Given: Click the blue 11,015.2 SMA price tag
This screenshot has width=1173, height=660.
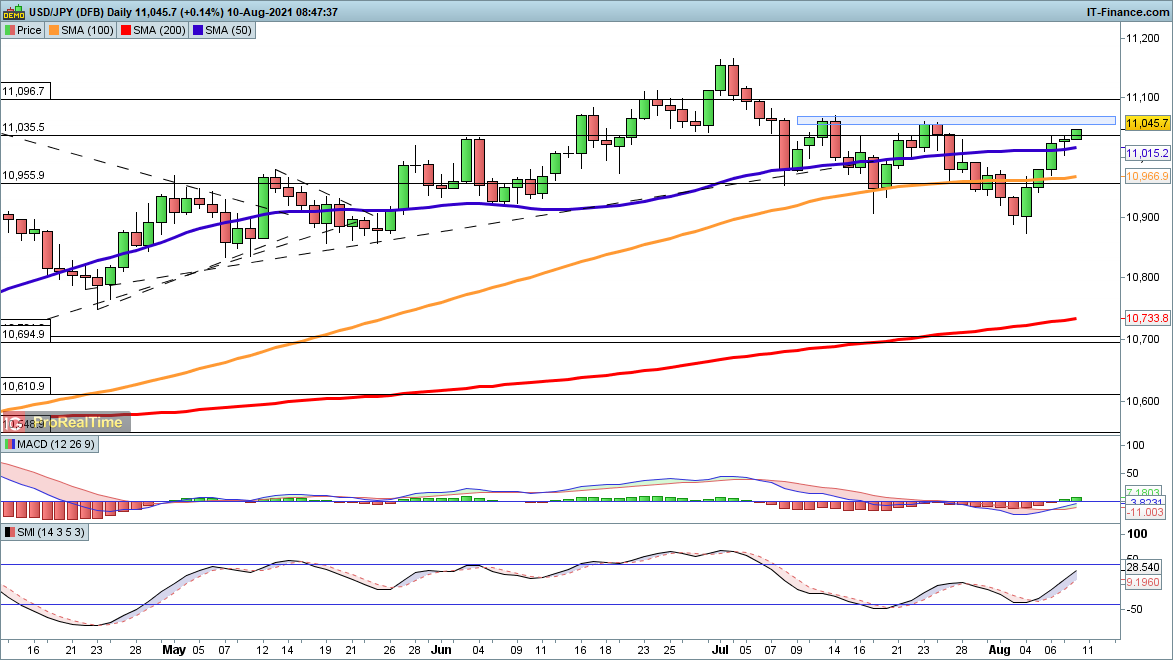Looking at the screenshot, I should pyautogui.click(x=1147, y=153).
